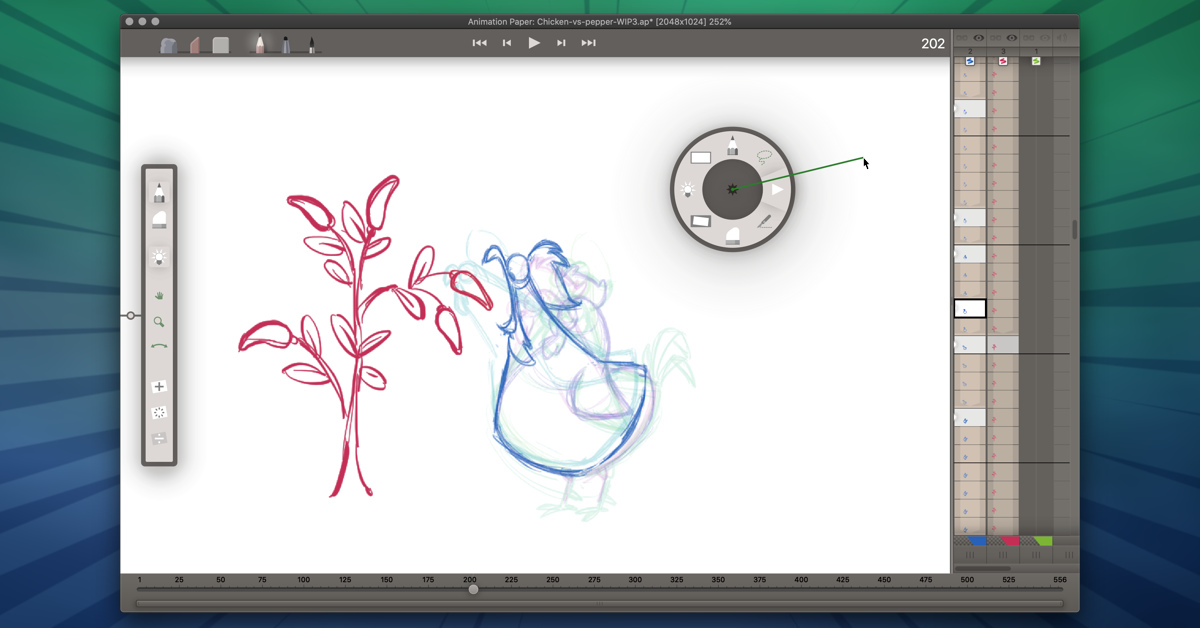Click the X-sheet vertical scrollbar thumb
1200x628 pixels.
tap(1075, 229)
